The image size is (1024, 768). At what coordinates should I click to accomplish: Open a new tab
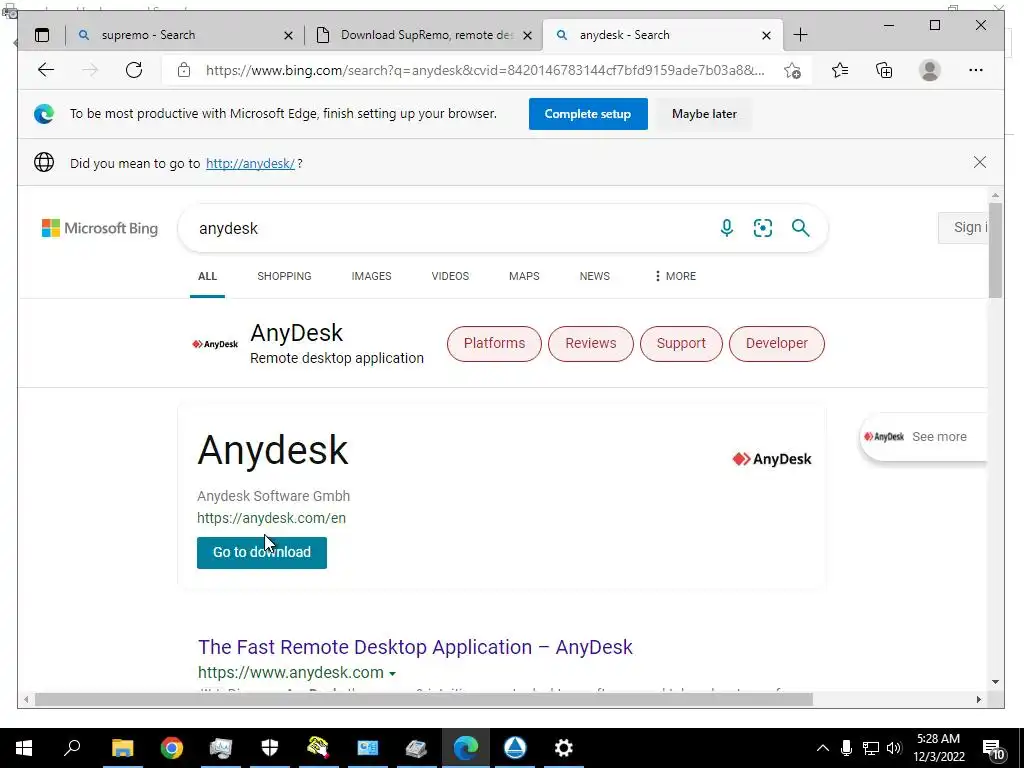tap(801, 35)
